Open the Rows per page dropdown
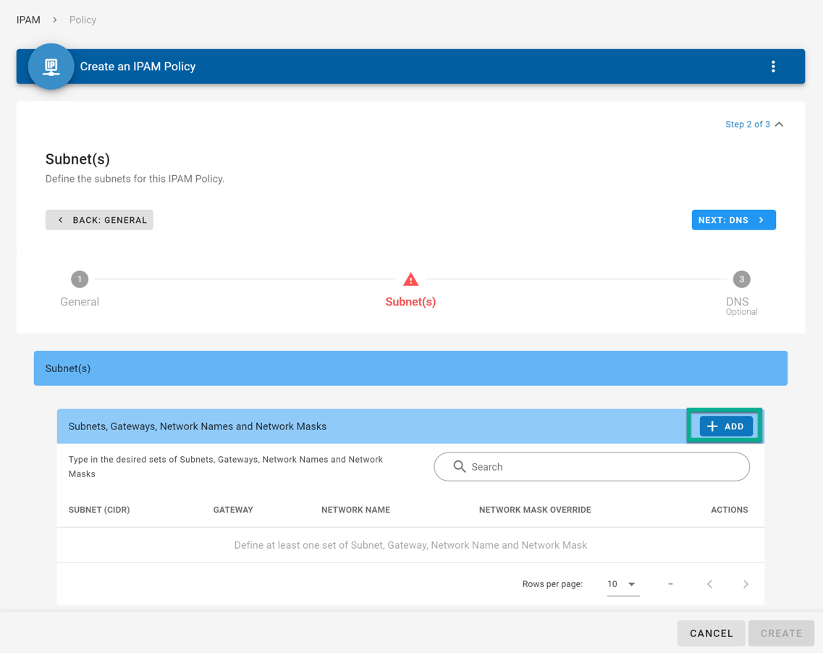This screenshot has height=654, width=824. point(623,584)
